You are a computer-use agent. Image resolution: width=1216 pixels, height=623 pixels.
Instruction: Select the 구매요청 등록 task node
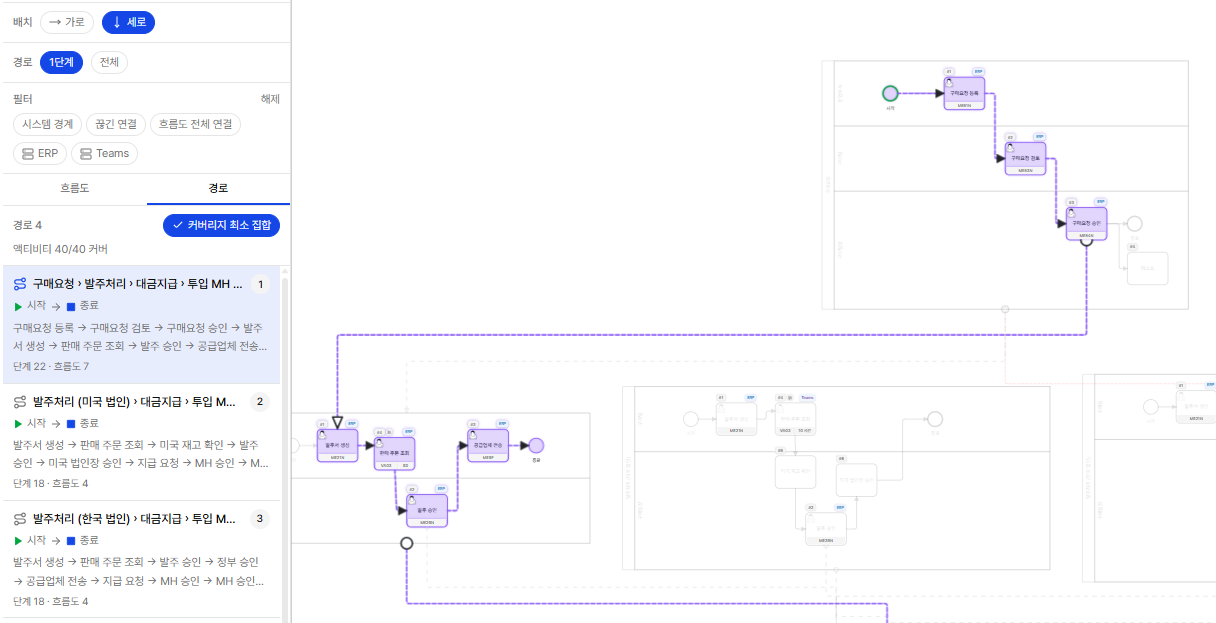pyautogui.click(x=964, y=93)
